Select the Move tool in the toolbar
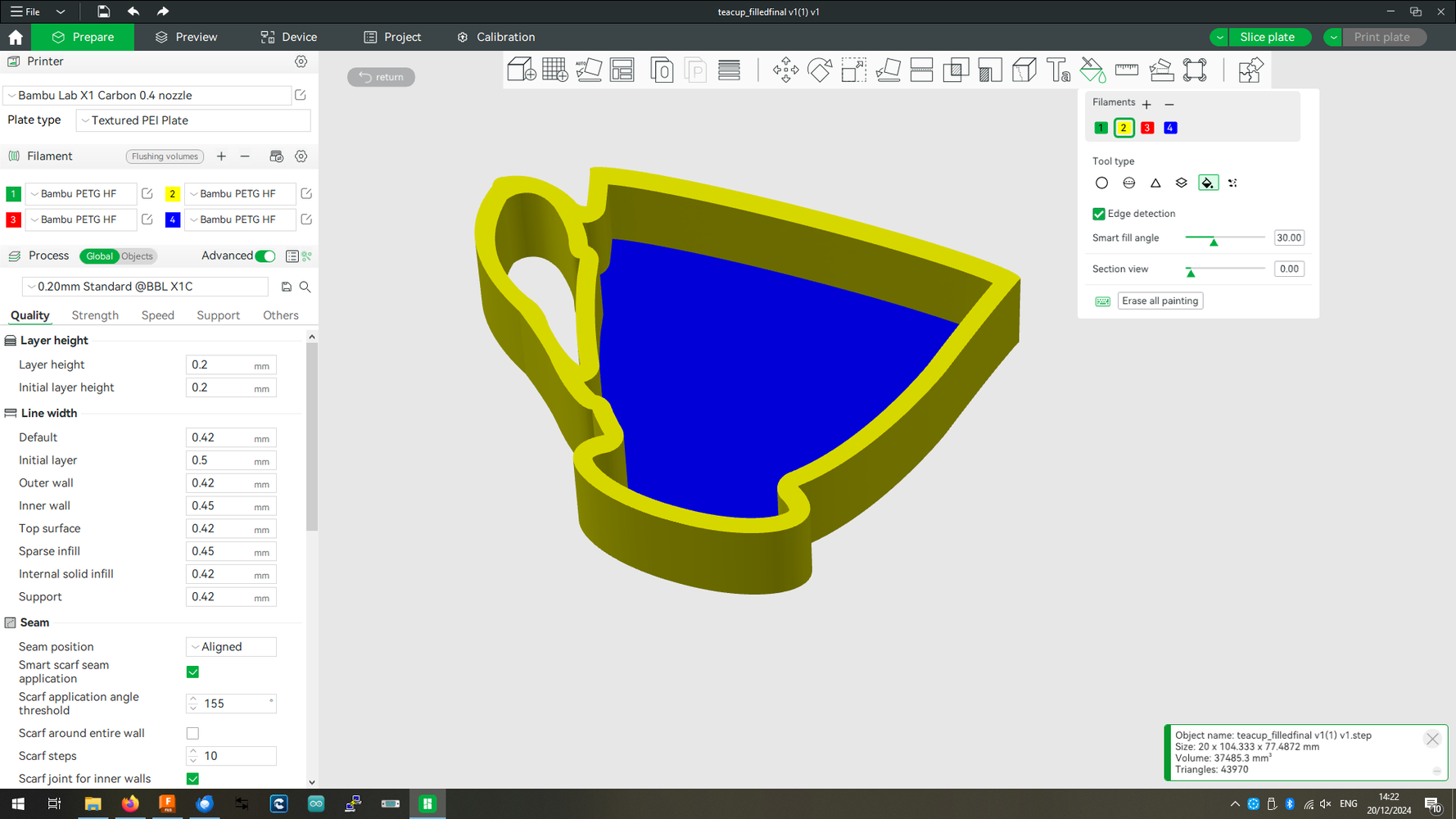The height and width of the screenshot is (819, 1456). click(785, 70)
